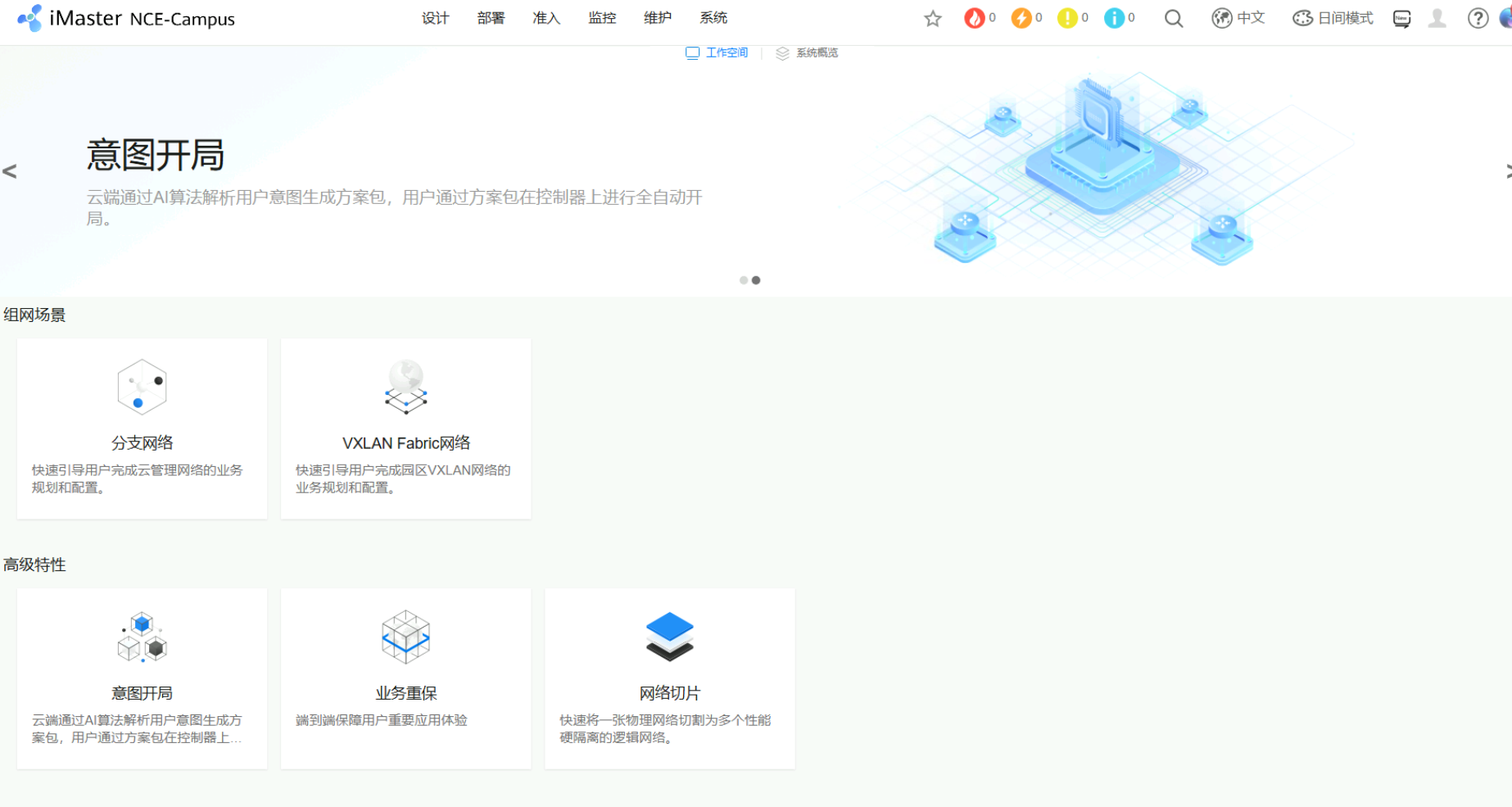Image resolution: width=1512 pixels, height=807 pixels.
Task: Open the what's-new message icon
Action: 1401,19
